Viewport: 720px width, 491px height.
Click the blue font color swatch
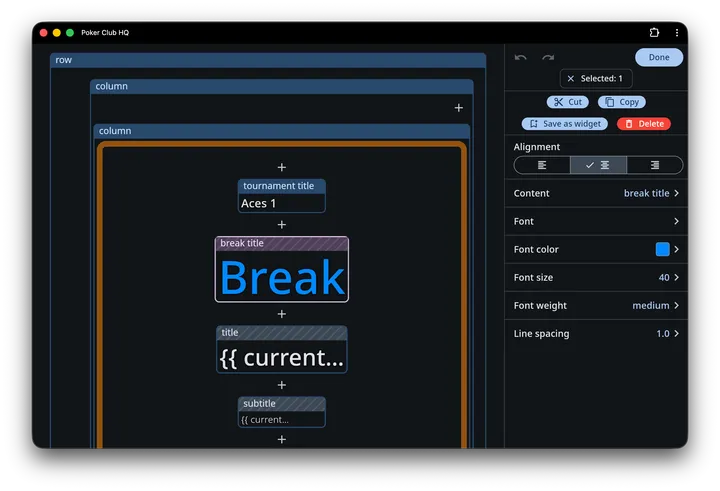click(662, 249)
